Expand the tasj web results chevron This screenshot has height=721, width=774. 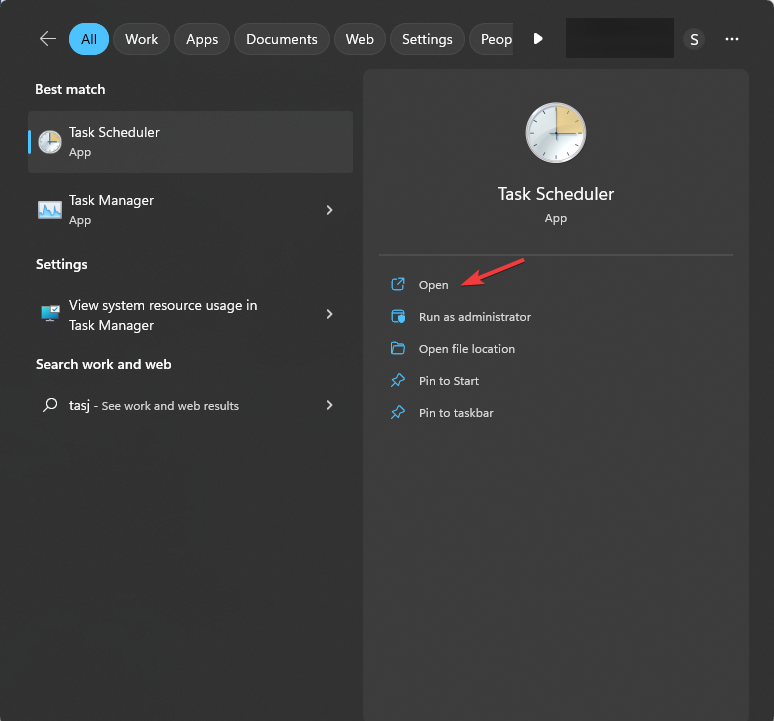click(330, 405)
